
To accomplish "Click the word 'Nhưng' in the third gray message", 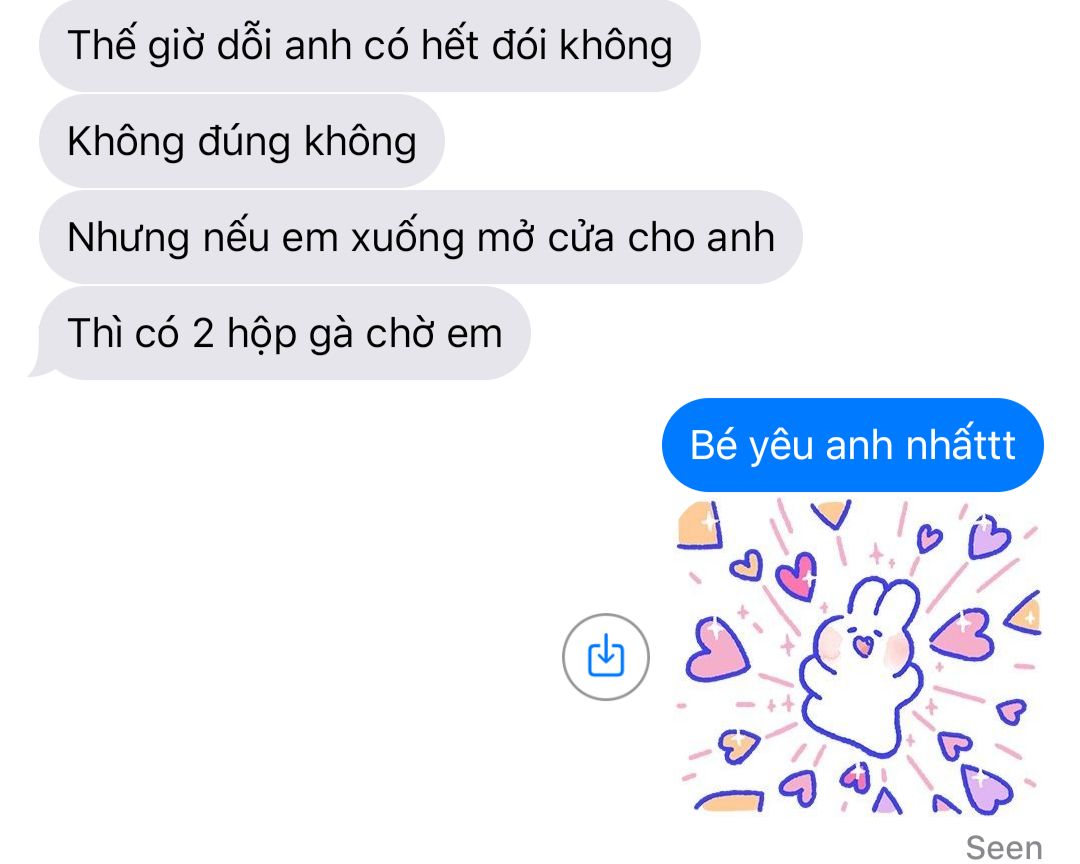I will [x=128, y=238].
